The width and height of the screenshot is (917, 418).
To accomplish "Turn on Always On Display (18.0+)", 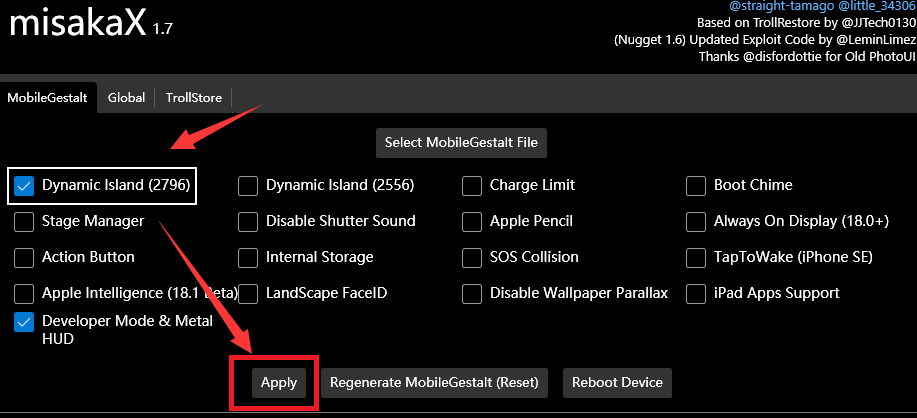I will (697, 221).
